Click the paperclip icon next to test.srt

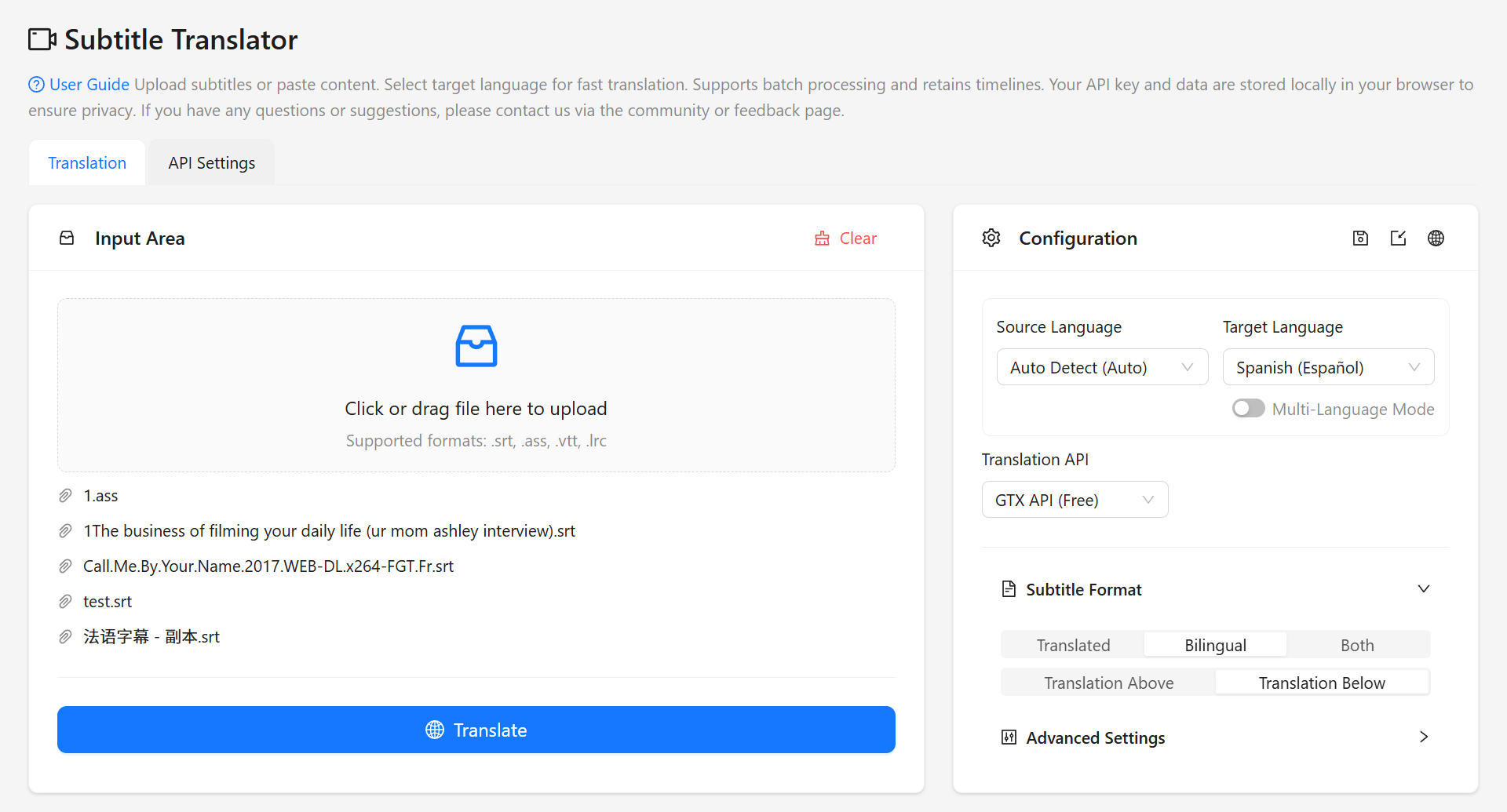pyautogui.click(x=65, y=601)
